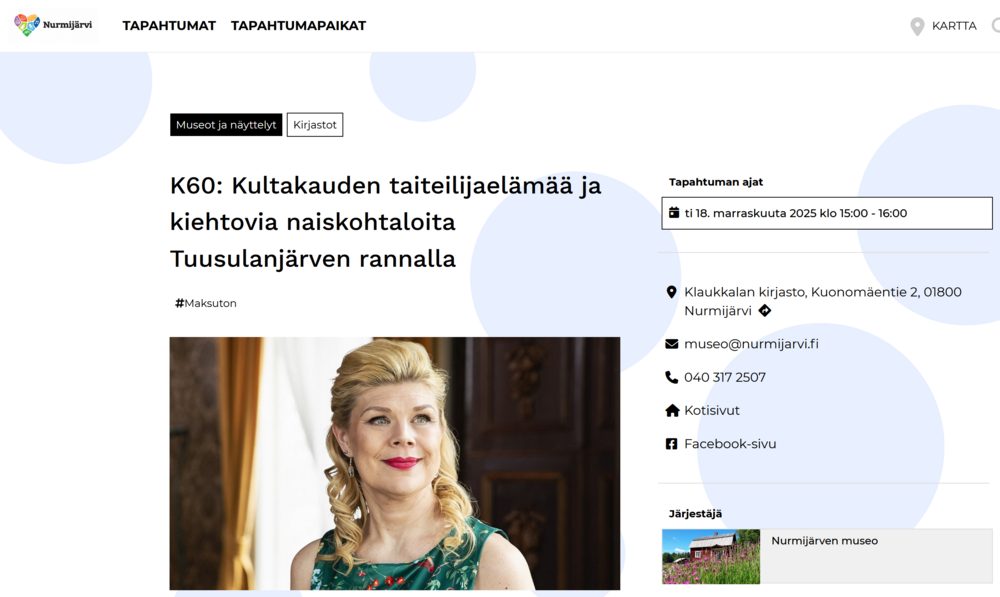This screenshot has height=597, width=1000.
Task: Click the location pin icon beside the address
Action: coord(672,292)
